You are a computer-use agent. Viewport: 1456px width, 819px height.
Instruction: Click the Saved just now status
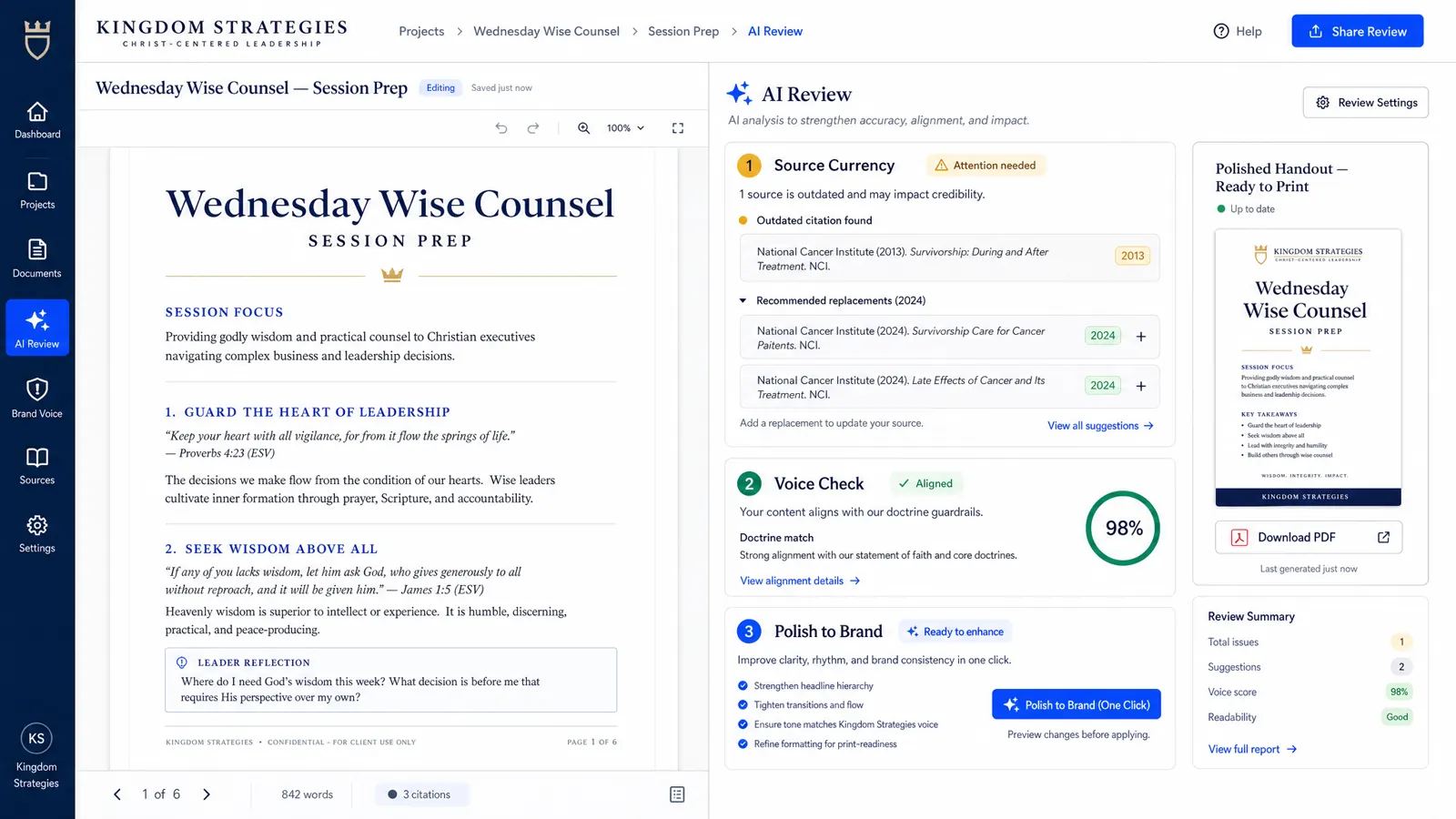point(501,88)
